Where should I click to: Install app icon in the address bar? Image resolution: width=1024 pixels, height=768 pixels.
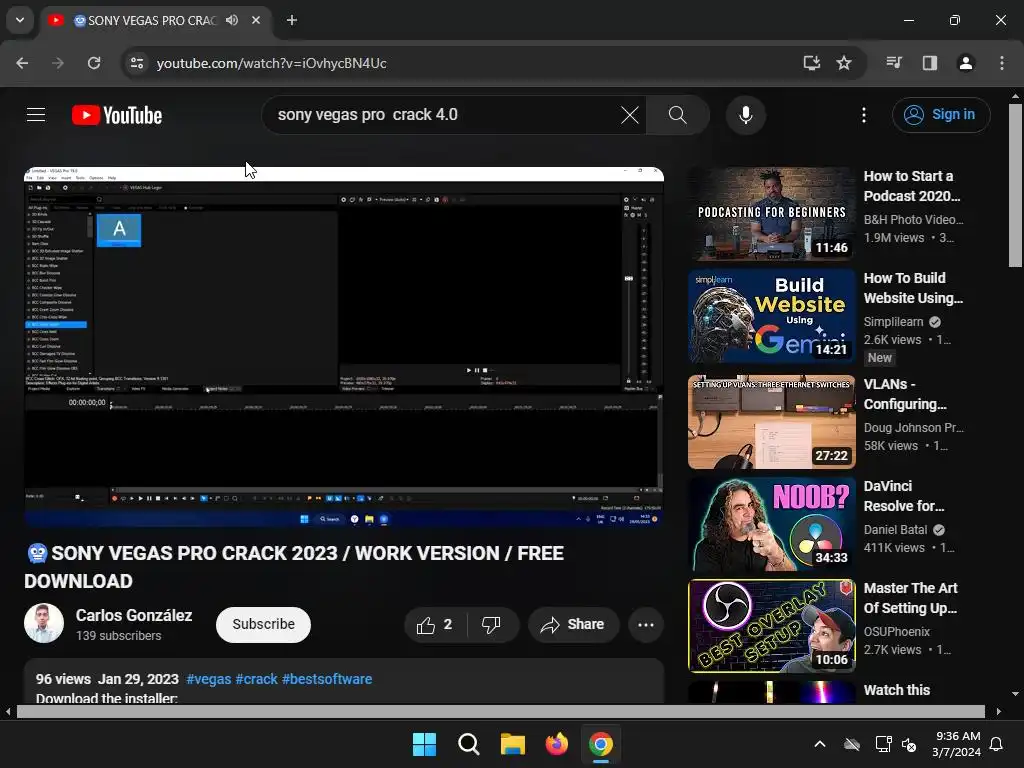pos(811,63)
